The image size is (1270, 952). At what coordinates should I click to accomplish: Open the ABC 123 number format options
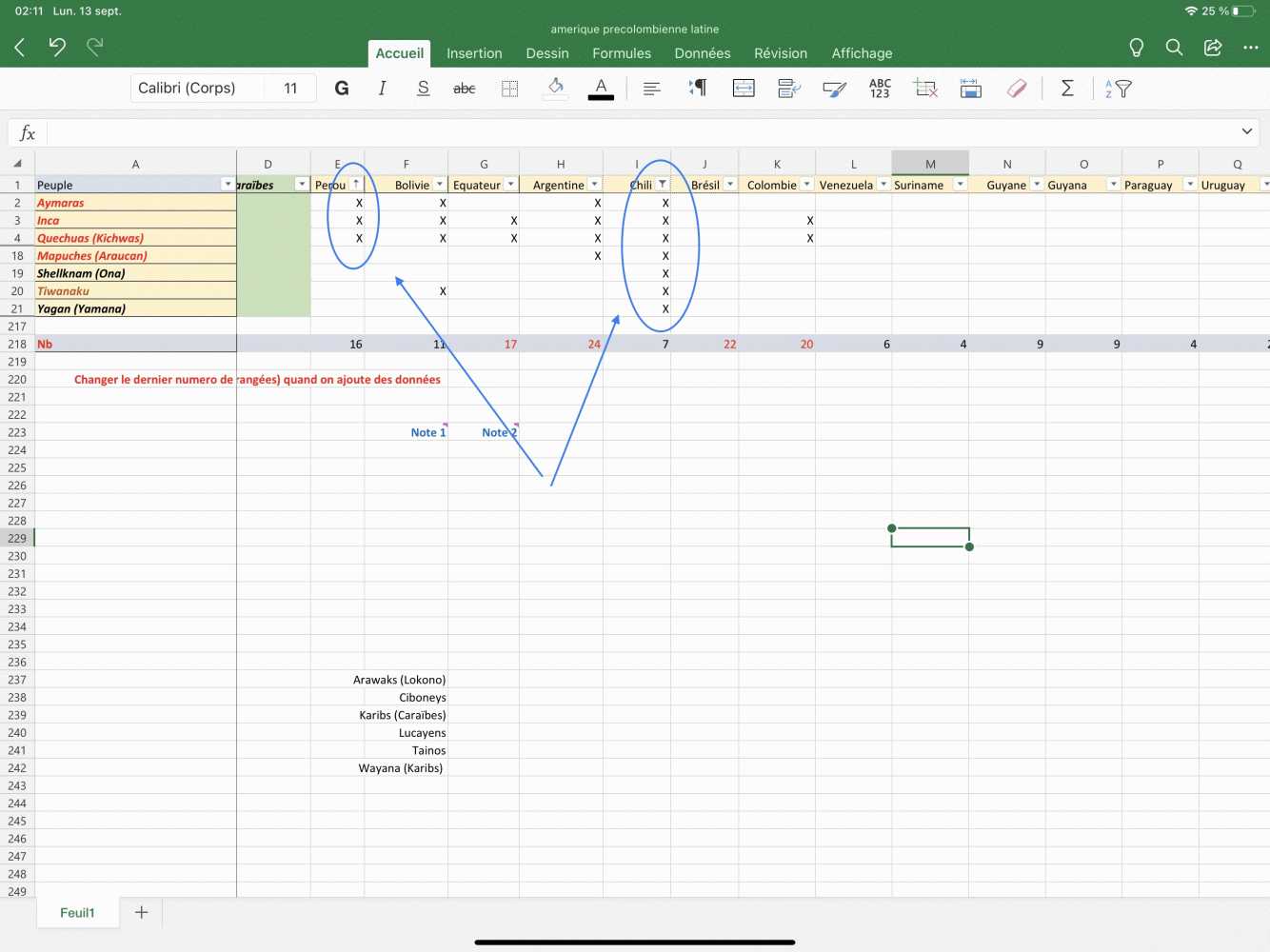880,89
